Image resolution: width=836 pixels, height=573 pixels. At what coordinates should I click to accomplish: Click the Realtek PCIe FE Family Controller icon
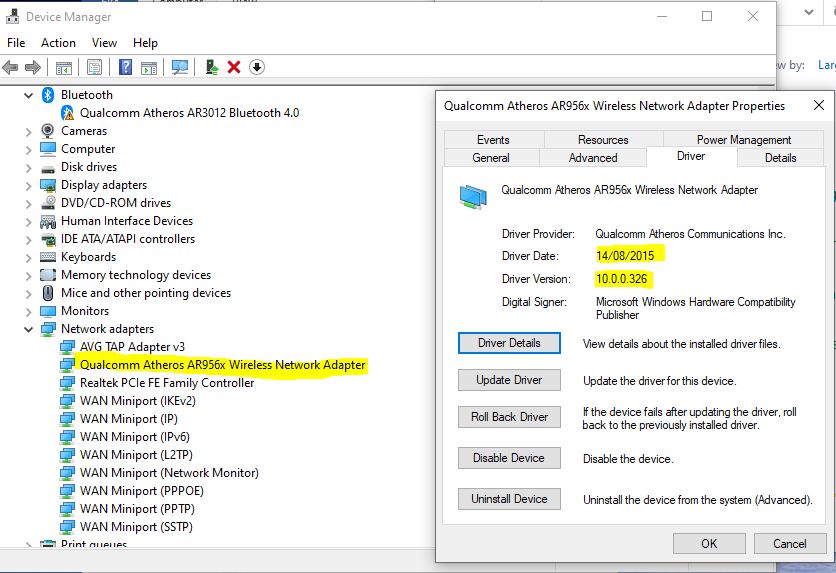click(x=67, y=383)
